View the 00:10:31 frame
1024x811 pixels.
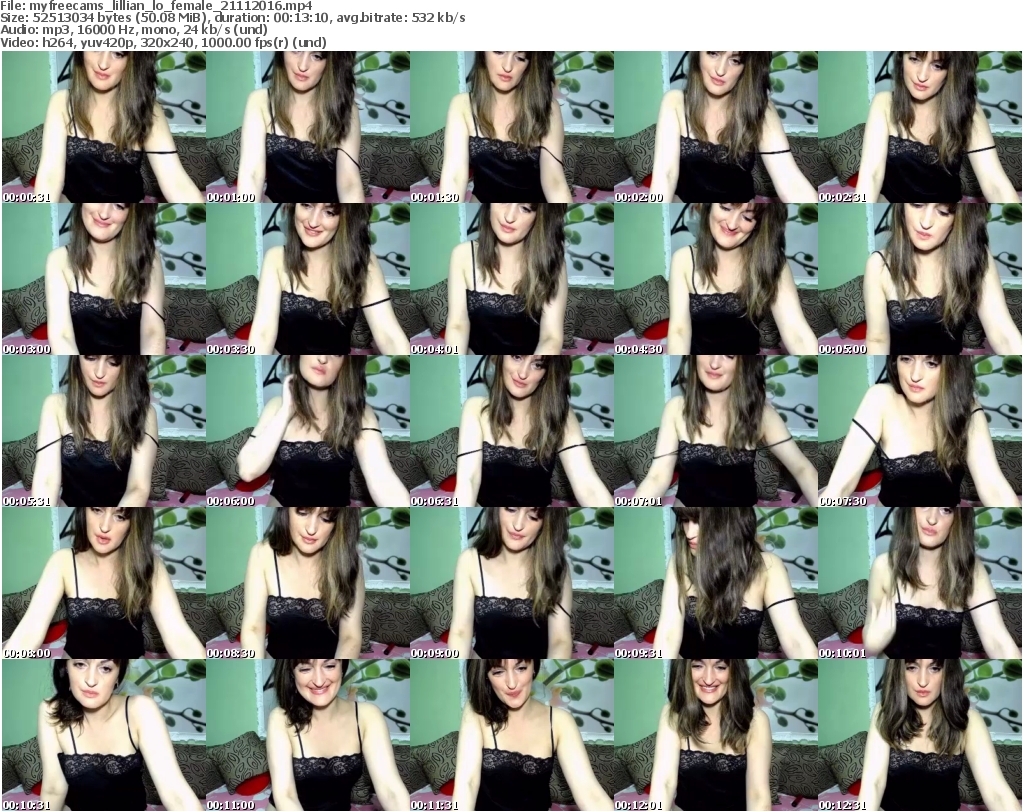(104, 735)
